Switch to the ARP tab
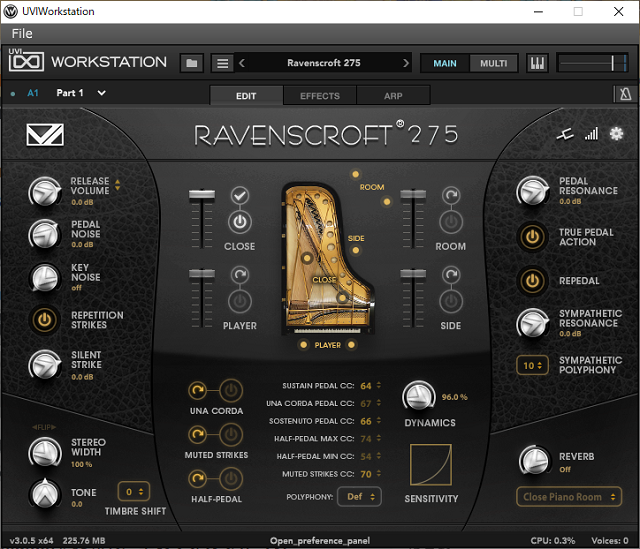Viewport: 640px width, 549px height. pos(393,96)
